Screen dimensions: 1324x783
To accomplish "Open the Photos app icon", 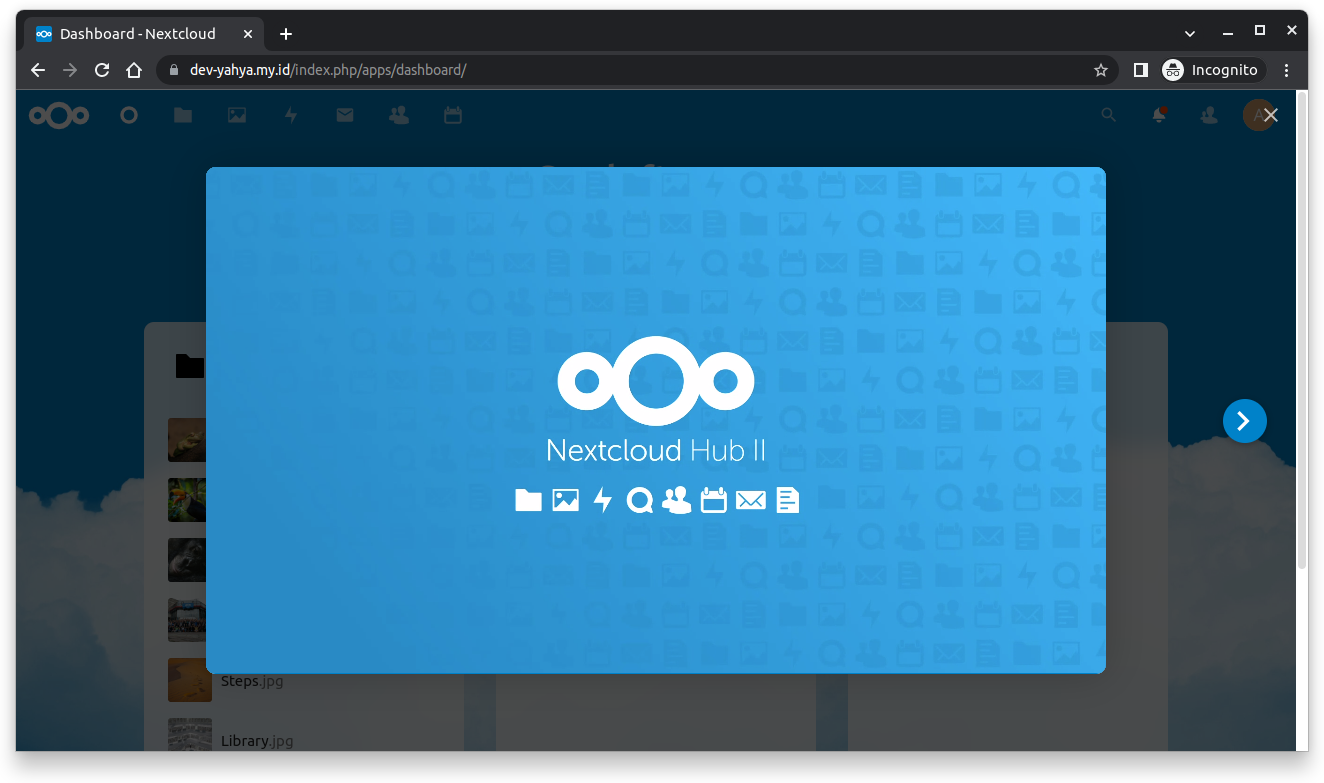I will coord(237,116).
